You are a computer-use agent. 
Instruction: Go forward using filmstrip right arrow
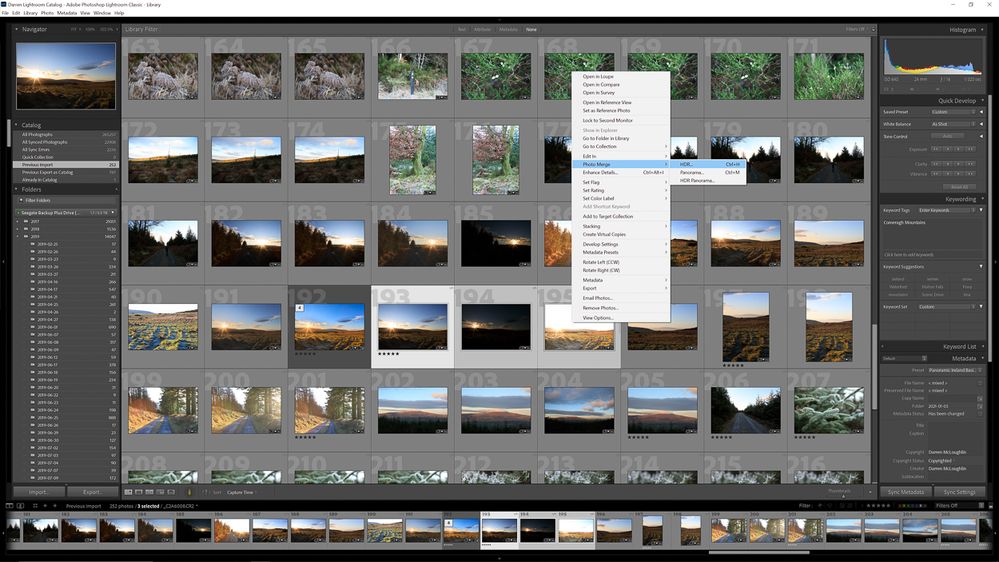click(x=54, y=506)
